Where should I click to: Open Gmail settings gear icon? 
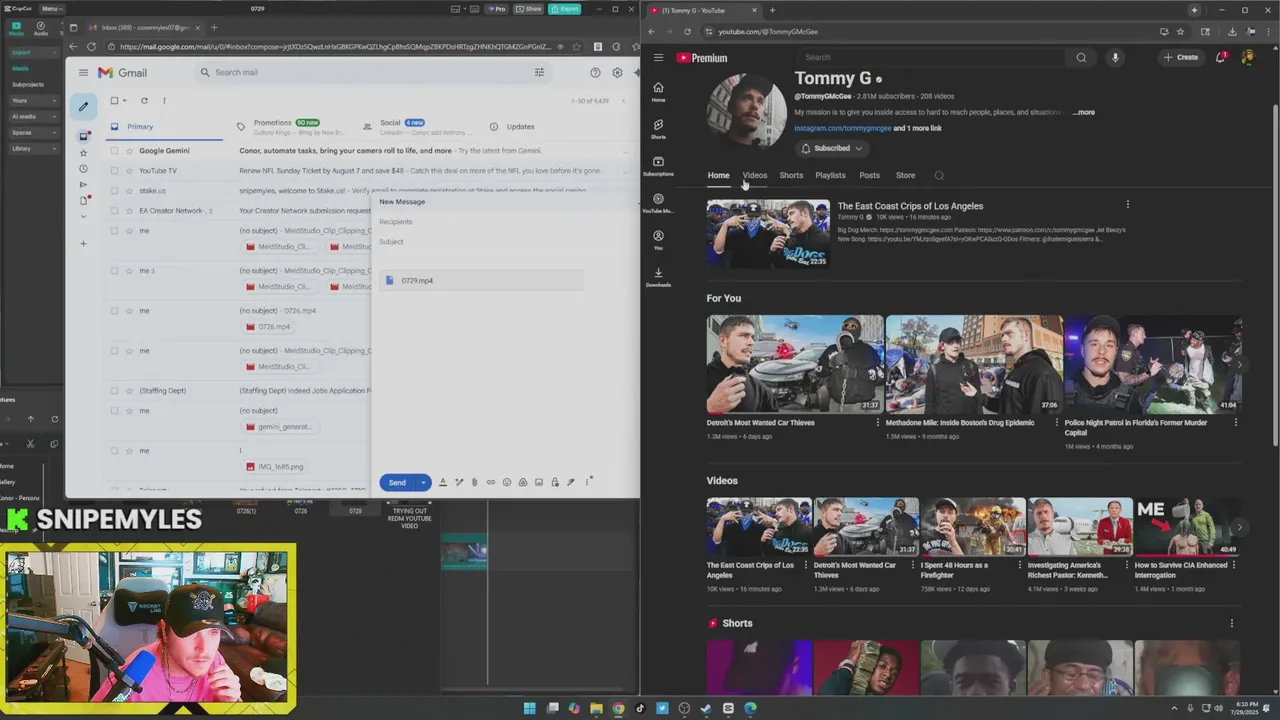(617, 72)
